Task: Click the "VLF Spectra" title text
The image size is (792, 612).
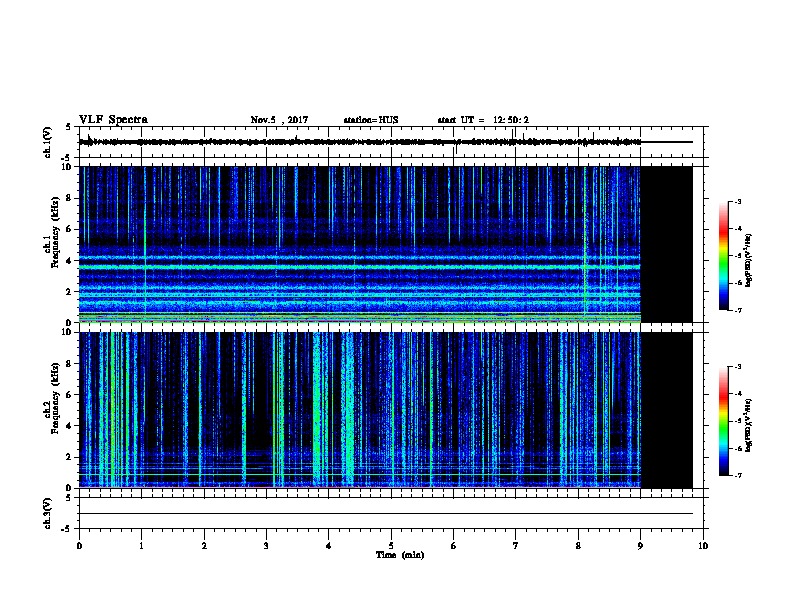Action: [114, 120]
